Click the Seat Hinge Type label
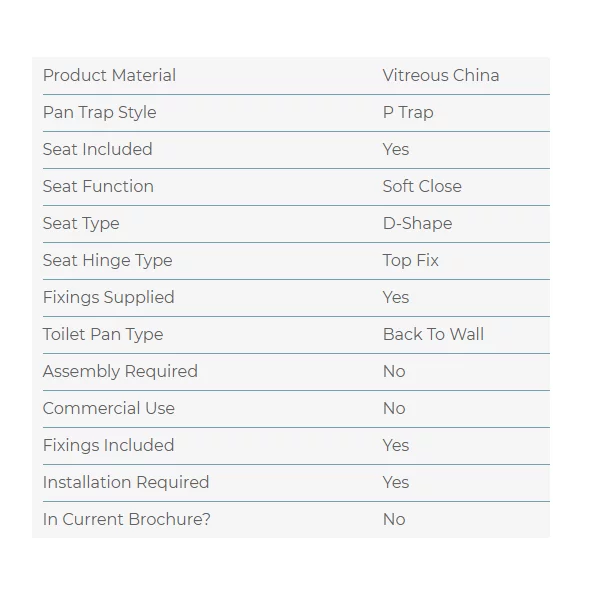This screenshot has height=600, width=600. (107, 261)
